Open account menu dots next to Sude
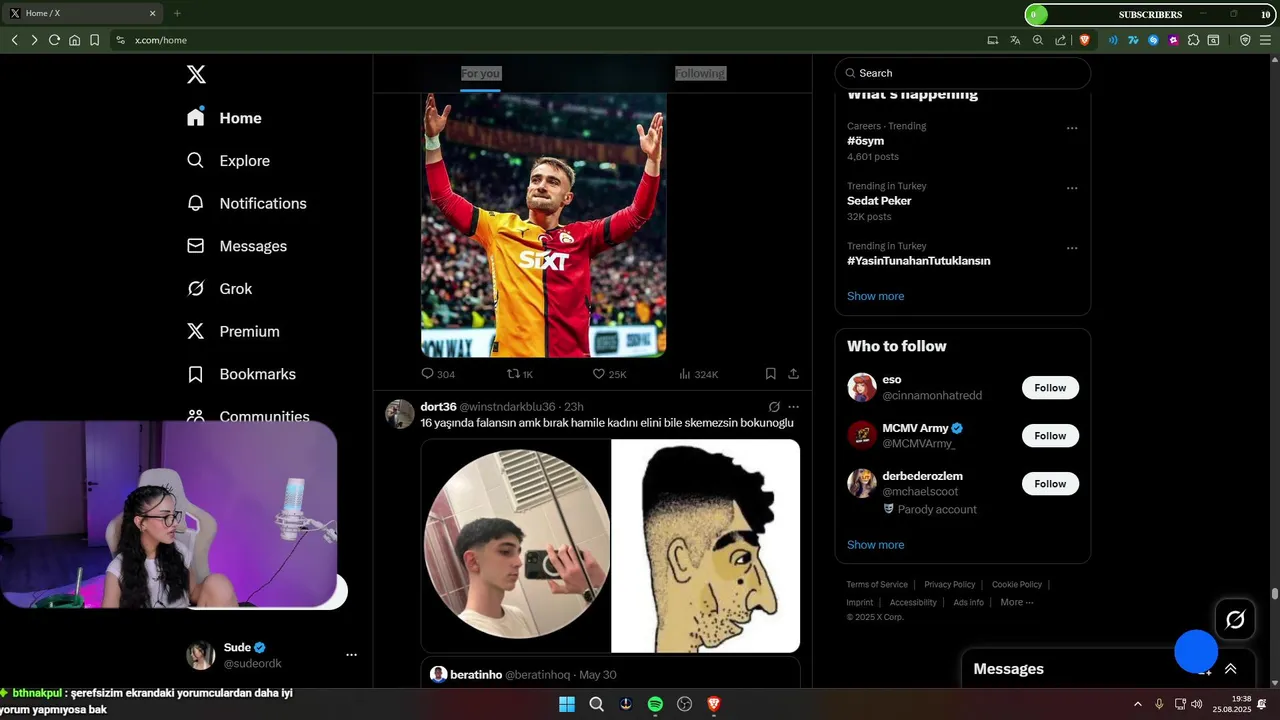Image resolution: width=1280 pixels, height=720 pixels. point(351,655)
